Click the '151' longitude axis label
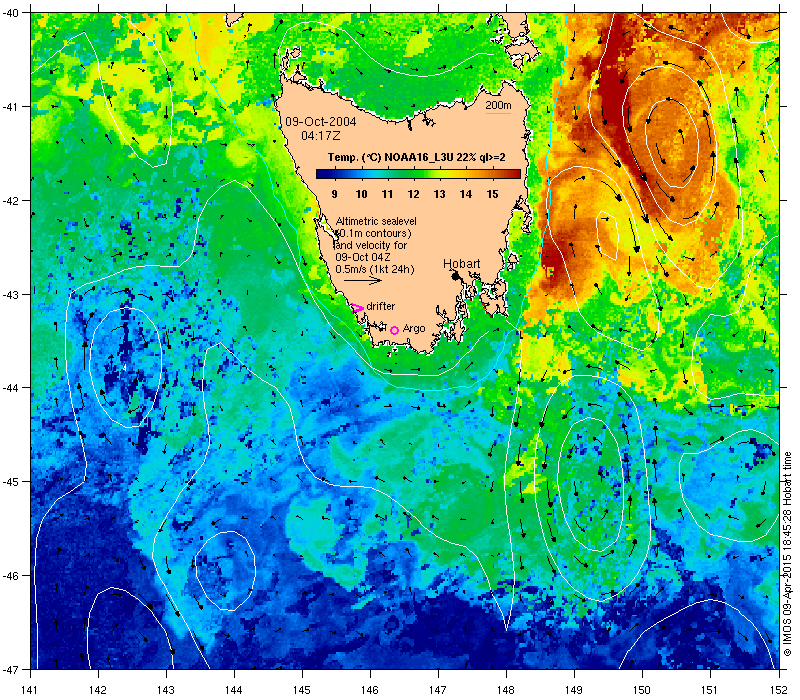800x700 pixels. 710,690
